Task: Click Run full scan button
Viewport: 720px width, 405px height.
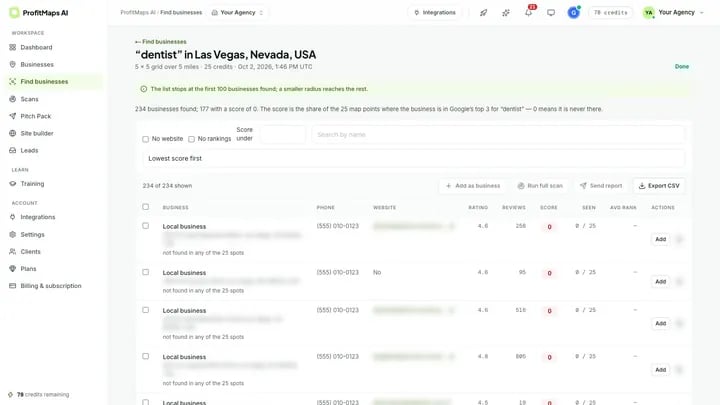Action: tap(540, 186)
